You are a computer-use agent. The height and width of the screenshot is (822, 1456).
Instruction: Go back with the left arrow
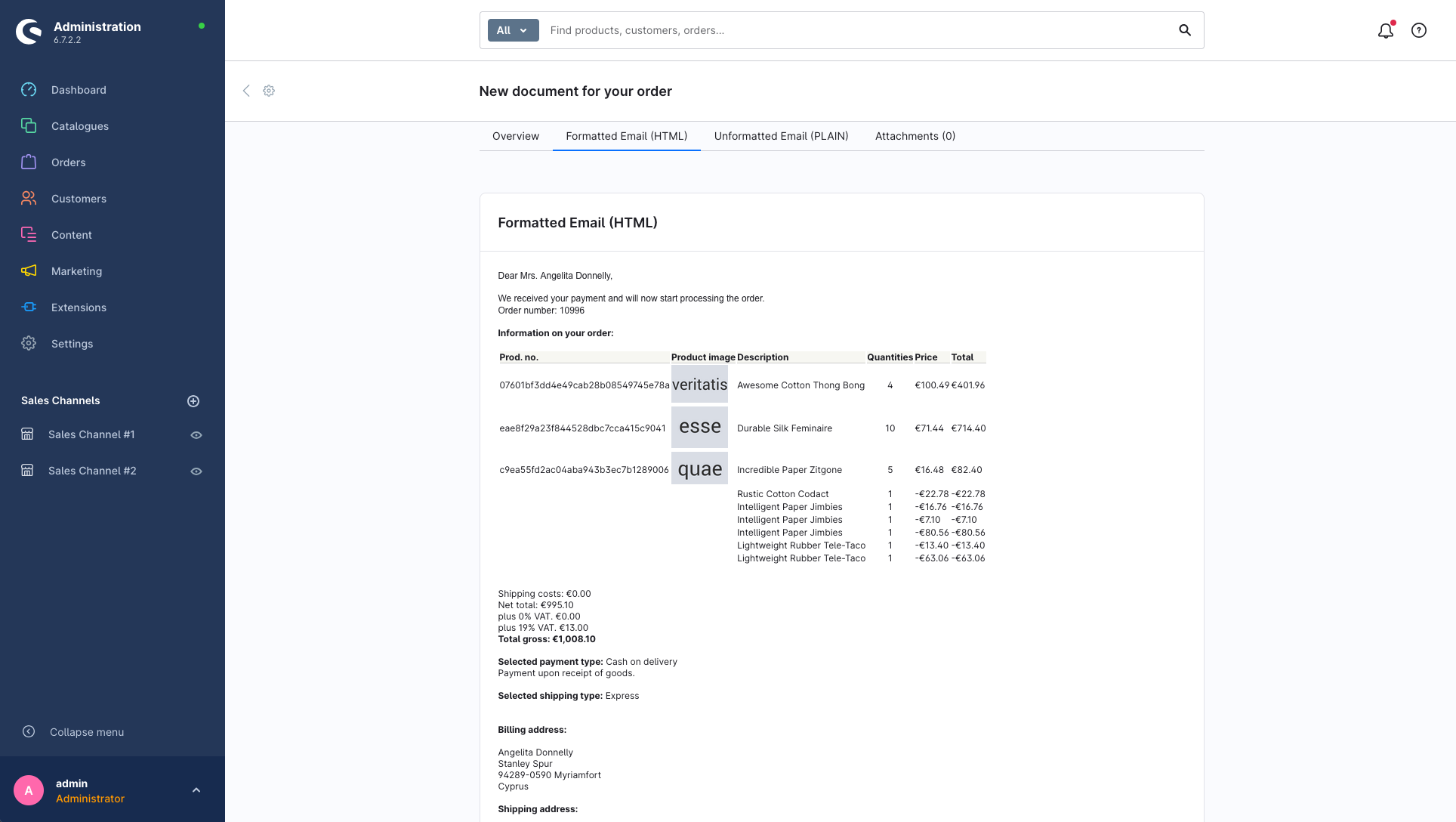246,91
